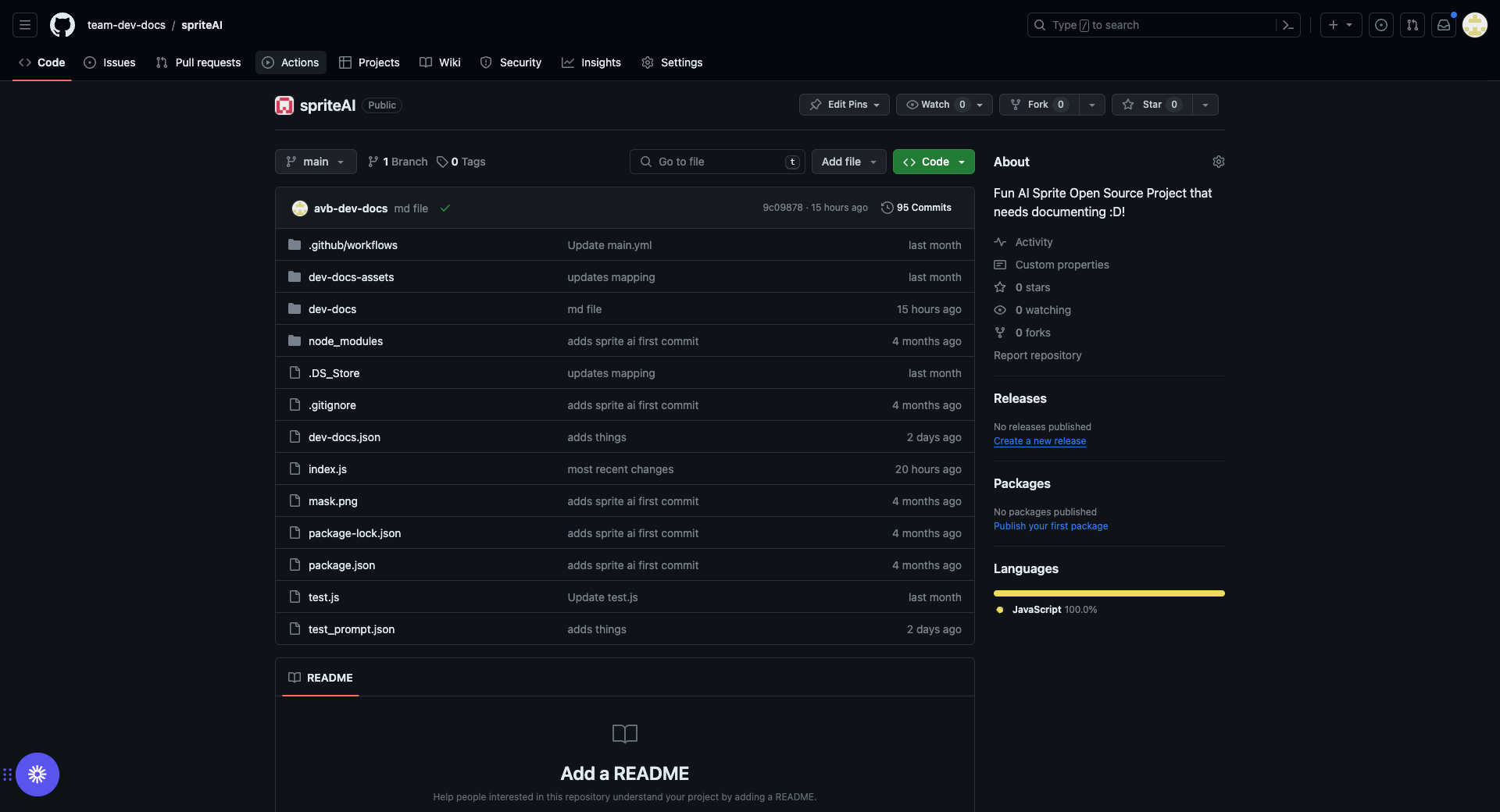This screenshot has height=812, width=1500.
Task: Click Create a new release link
Action: click(x=1039, y=441)
